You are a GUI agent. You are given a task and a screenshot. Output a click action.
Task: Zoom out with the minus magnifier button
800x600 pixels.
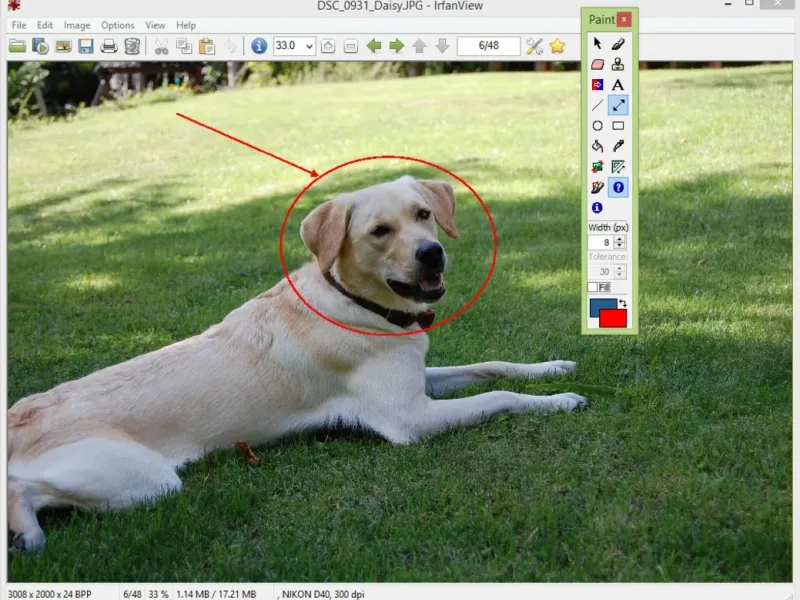[351, 46]
